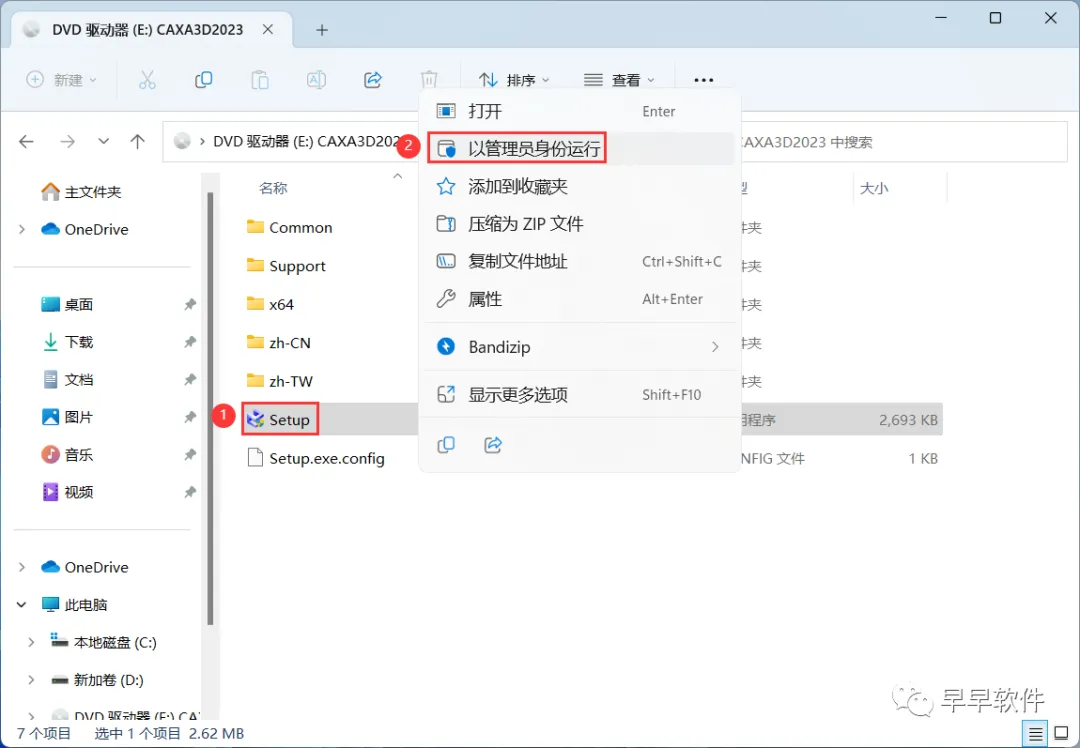
Task: Choose 压缩为 ZIP 文件
Action: (580, 224)
